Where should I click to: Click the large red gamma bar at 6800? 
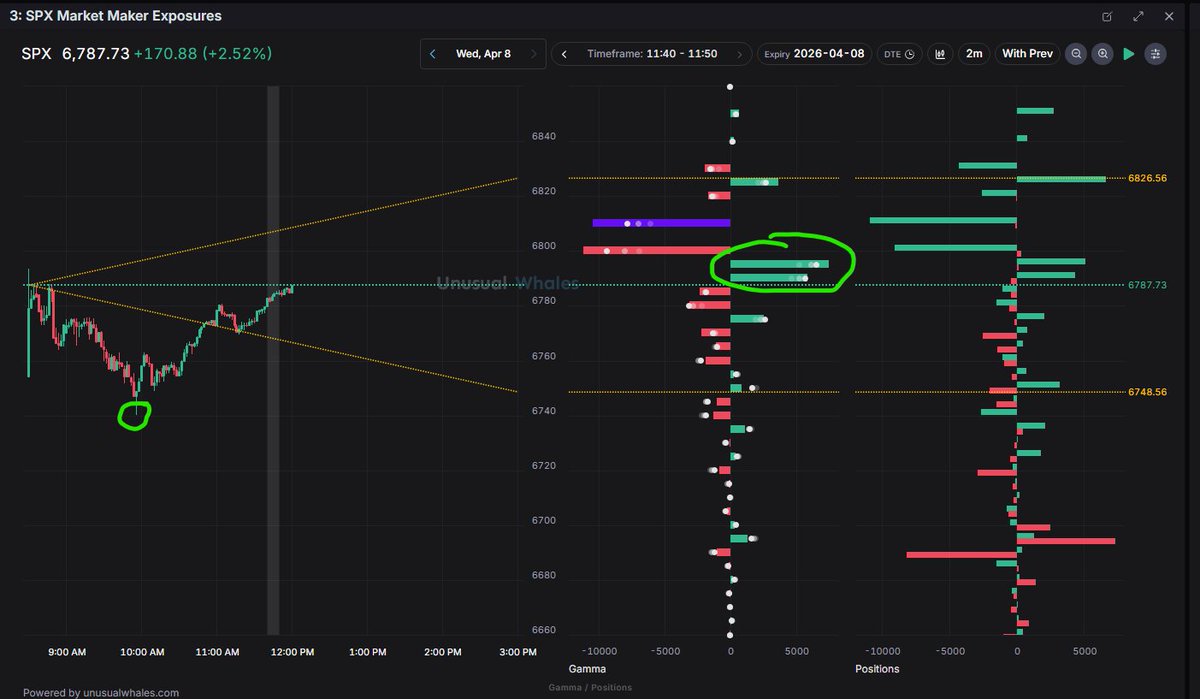tap(657, 250)
